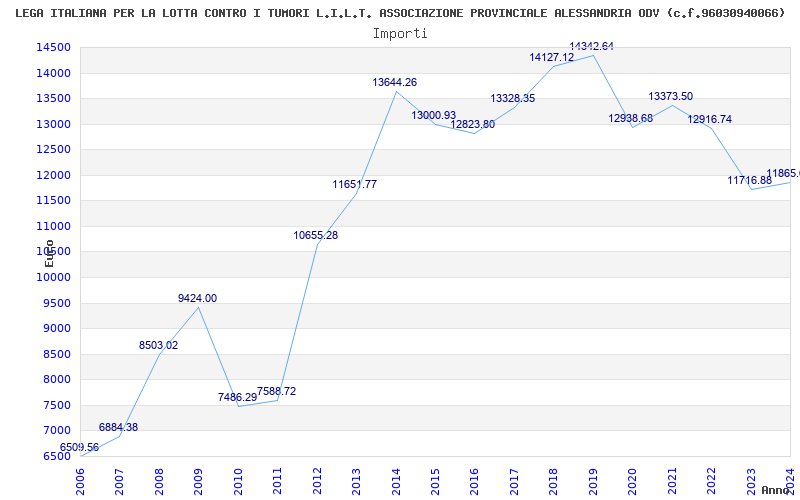Click the x-axis year 2018
The height and width of the screenshot is (500, 800).
[554, 481]
